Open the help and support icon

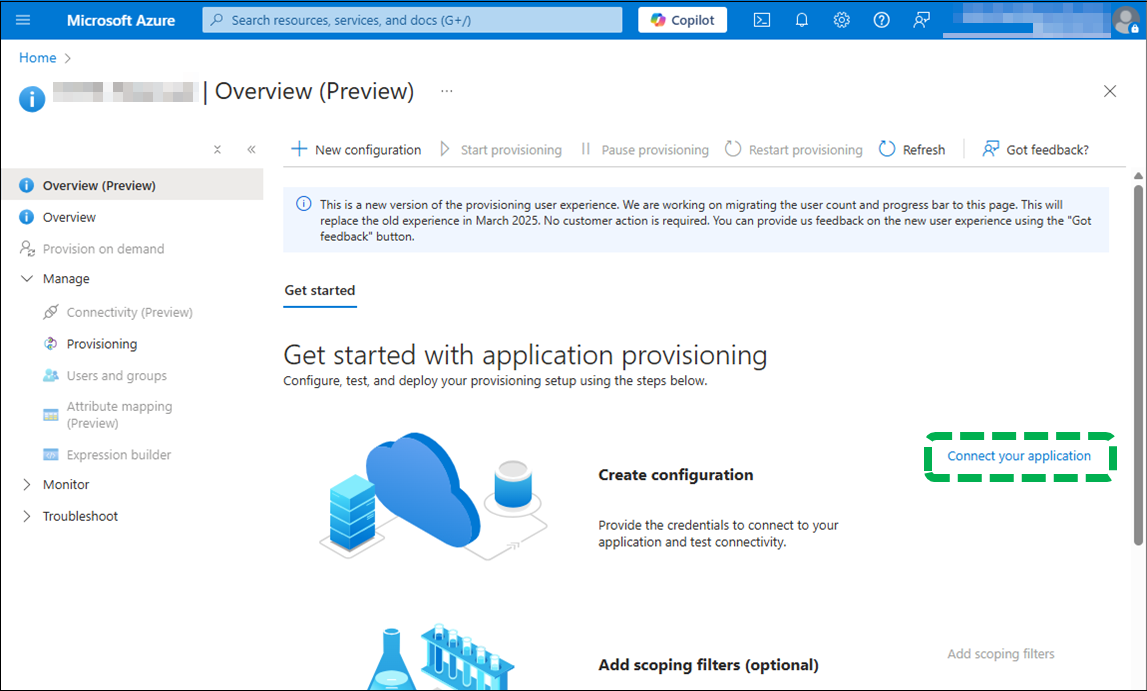pos(881,19)
